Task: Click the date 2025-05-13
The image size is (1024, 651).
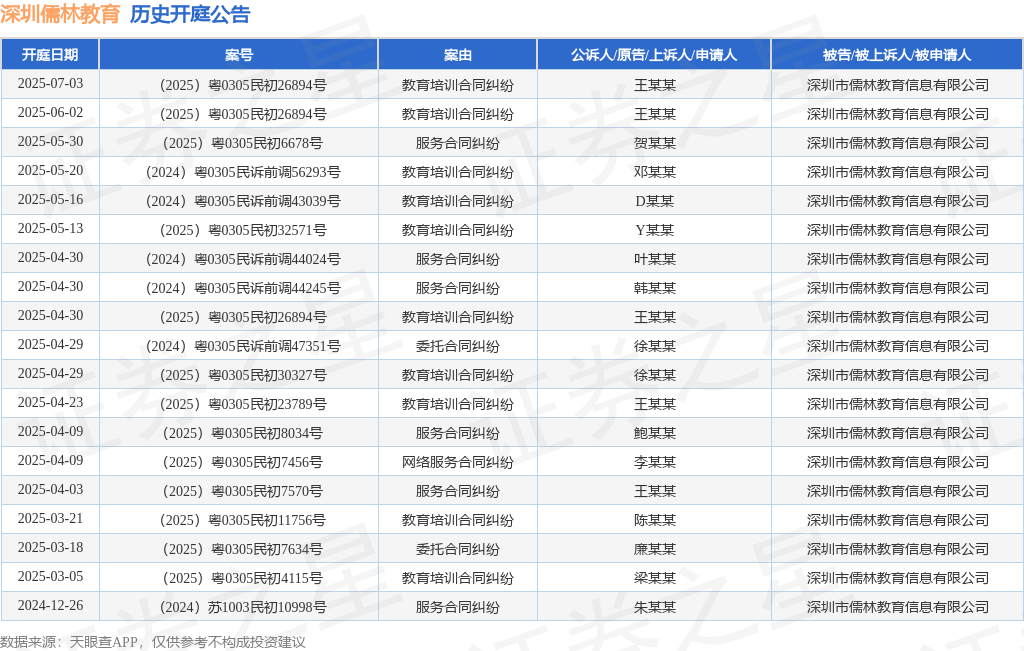Action: (50, 229)
